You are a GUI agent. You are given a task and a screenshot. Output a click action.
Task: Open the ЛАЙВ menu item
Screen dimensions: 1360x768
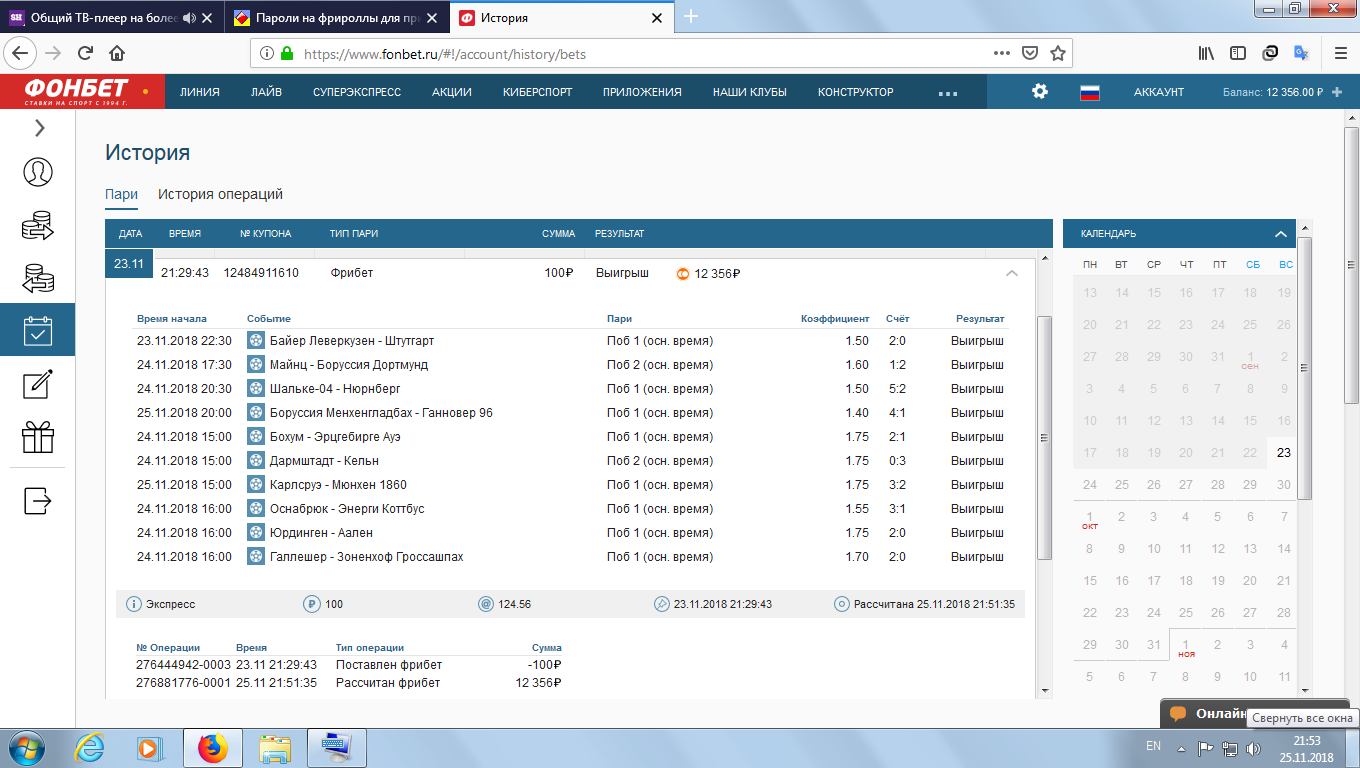(266, 92)
